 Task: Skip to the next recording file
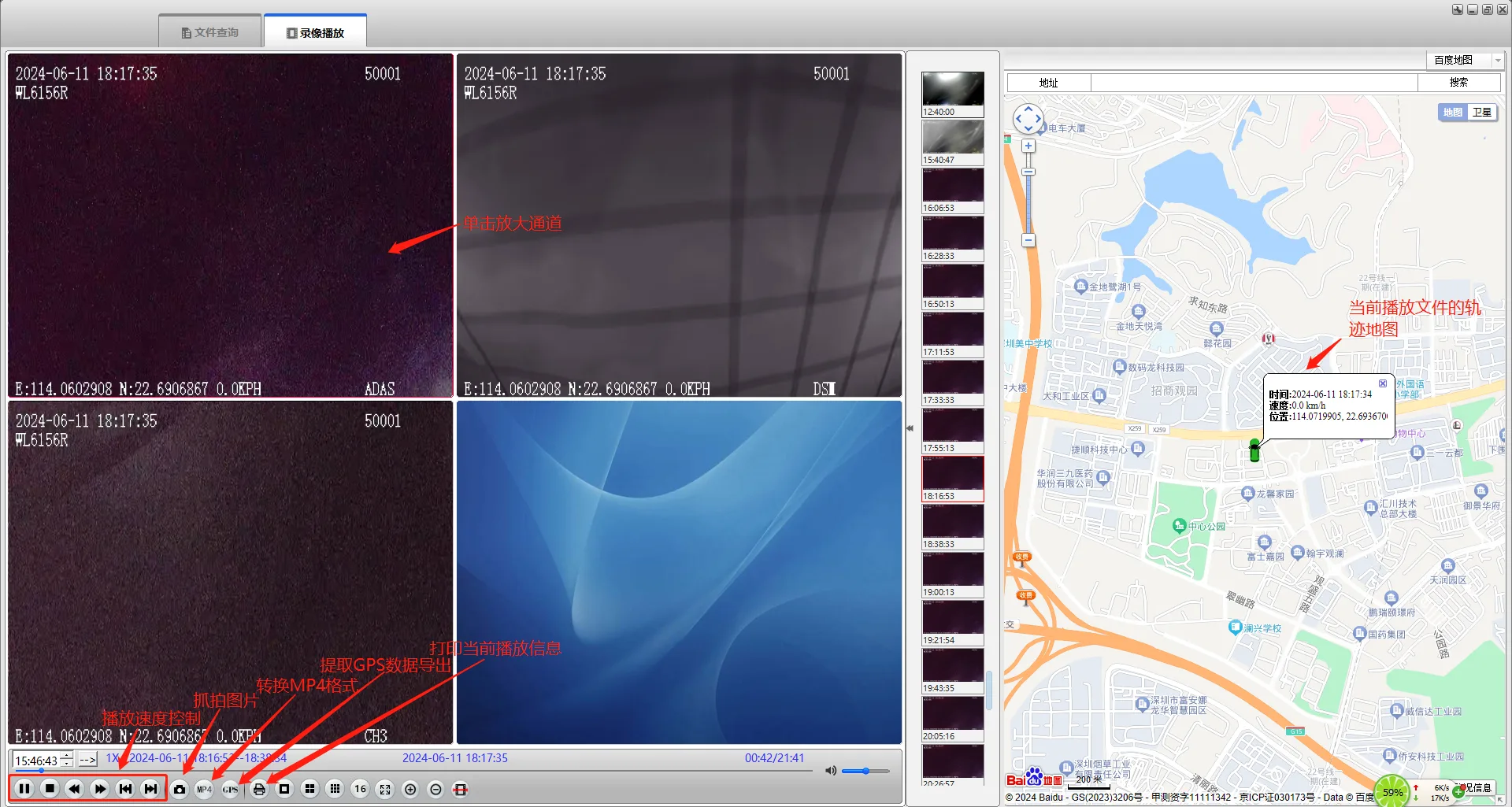click(150, 789)
